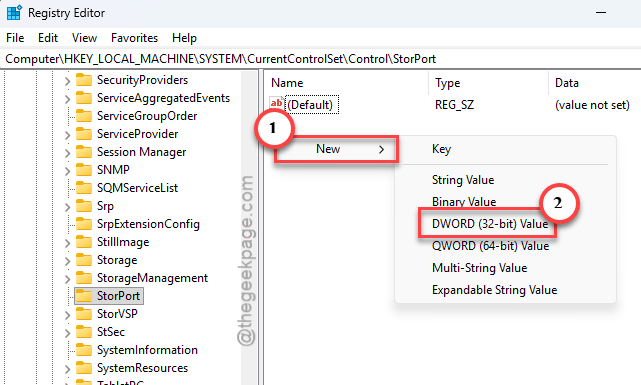The image size is (641, 385).
Task: Click the REG_SZ type cell
Action: point(455,105)
